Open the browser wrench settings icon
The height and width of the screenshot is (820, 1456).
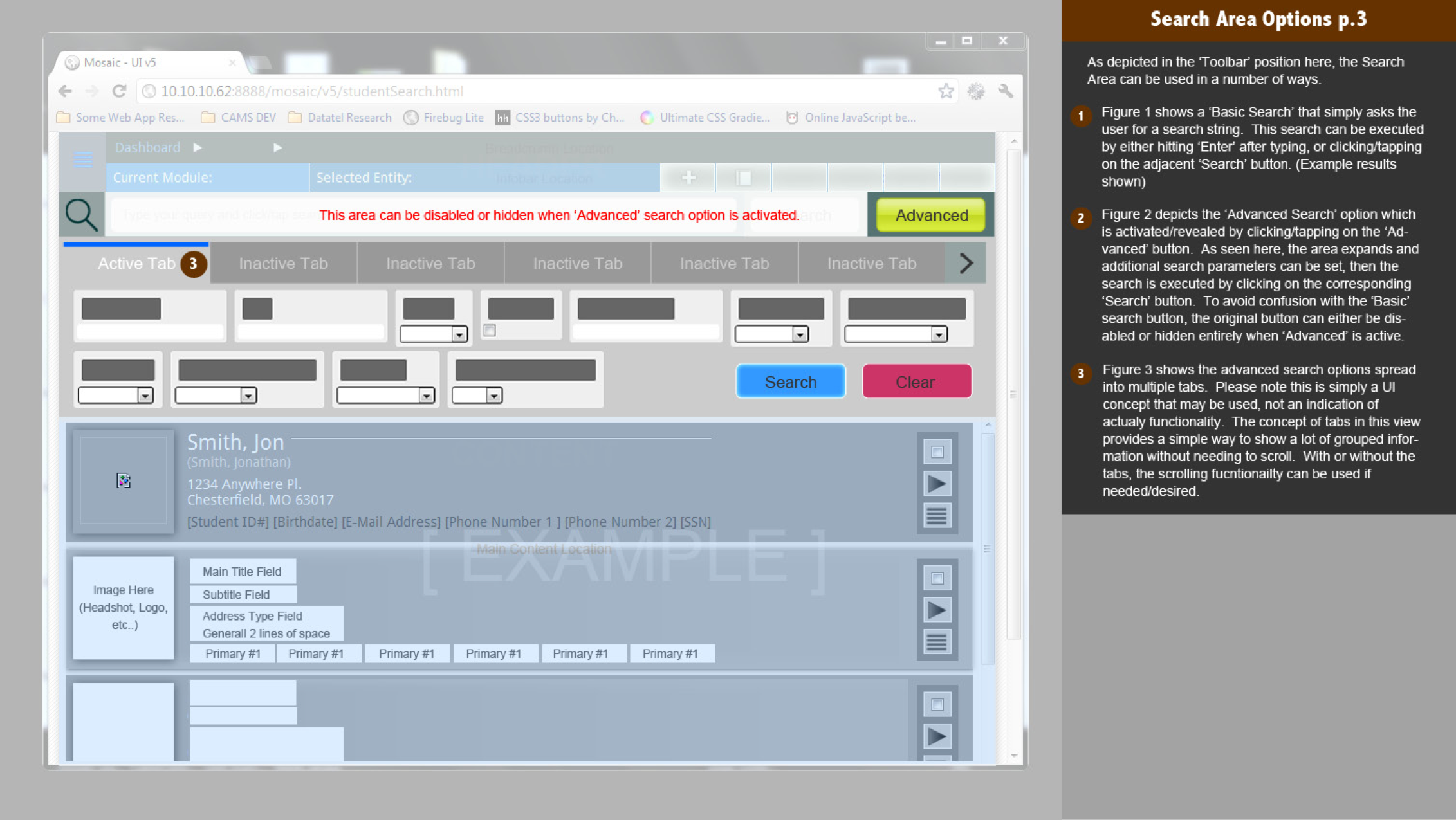[x=1006, y=91]
